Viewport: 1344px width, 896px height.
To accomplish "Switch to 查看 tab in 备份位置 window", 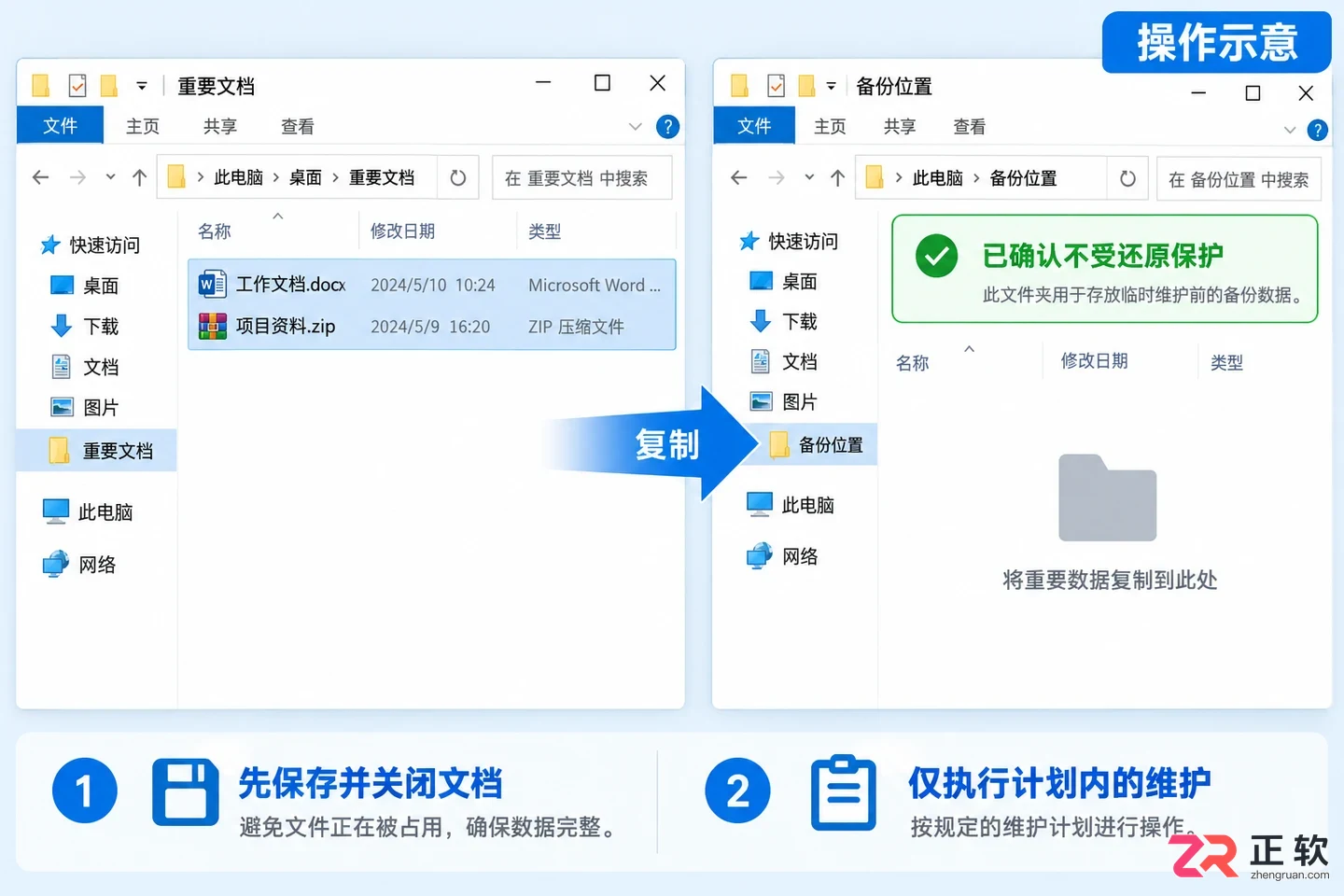I will [x=969, y=126].
